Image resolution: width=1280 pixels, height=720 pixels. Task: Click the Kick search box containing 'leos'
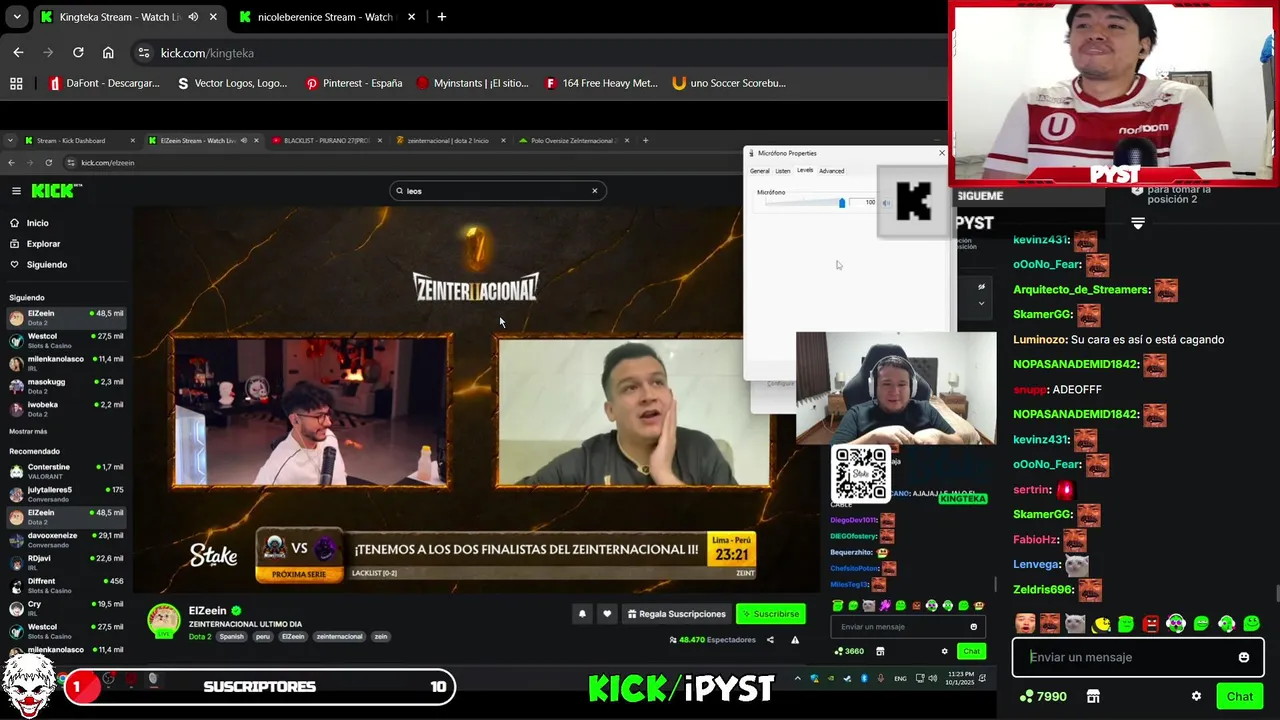click(x=497, y=191)
